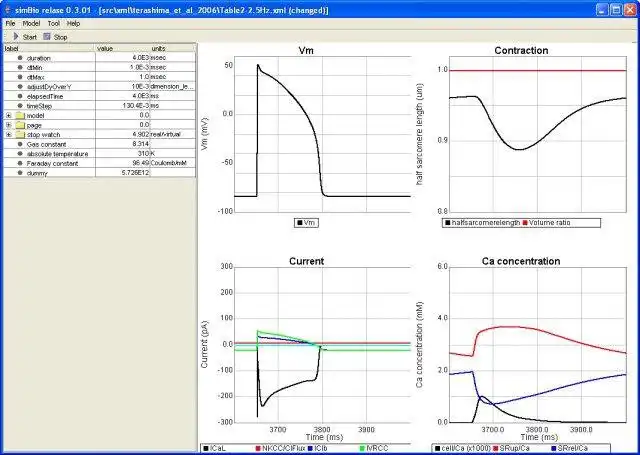The height and width of the screenshot is (455, 640).
Task: Select the timeStep row label
Action: 39,106
